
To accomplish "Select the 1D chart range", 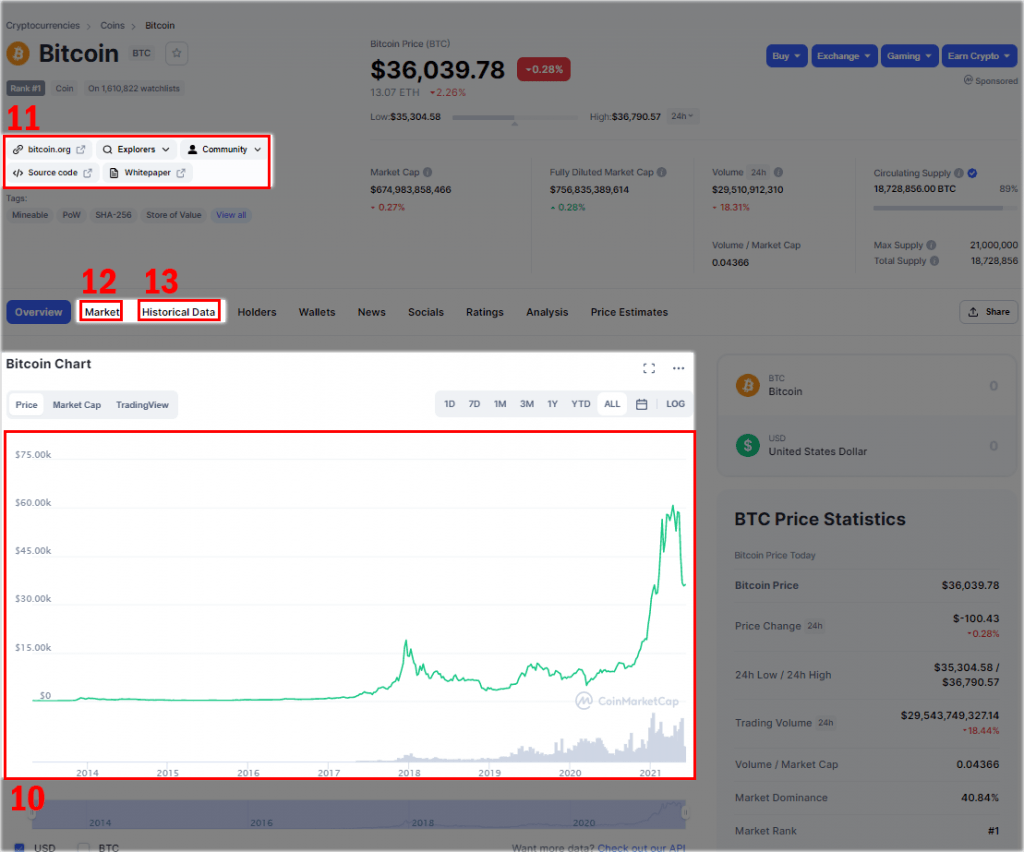I will (x=449, y=404).
